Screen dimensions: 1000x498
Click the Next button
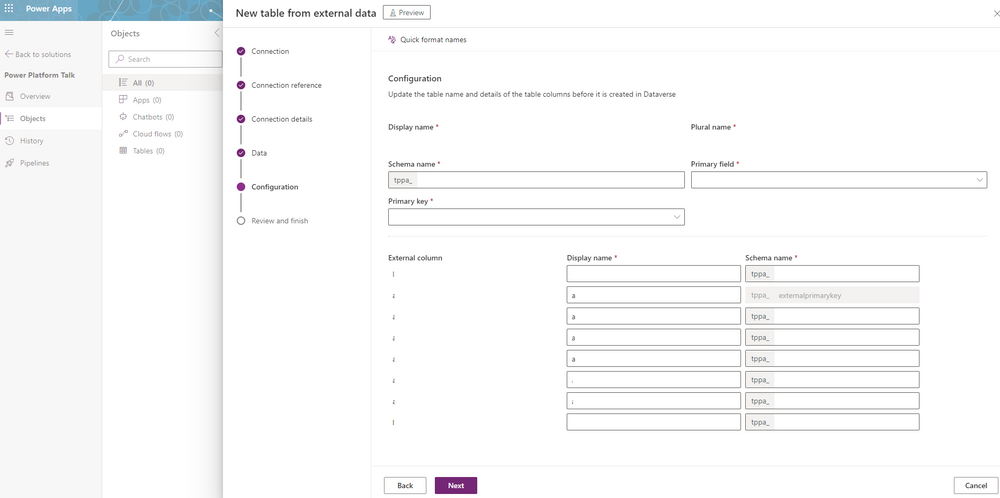tap(455, 485)
